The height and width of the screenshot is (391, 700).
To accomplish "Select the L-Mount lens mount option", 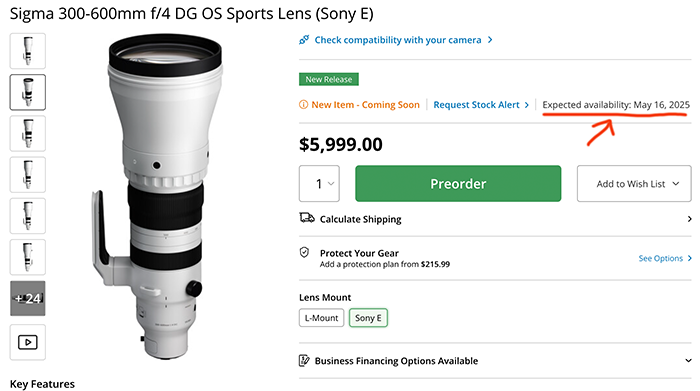I will point(321,318).
